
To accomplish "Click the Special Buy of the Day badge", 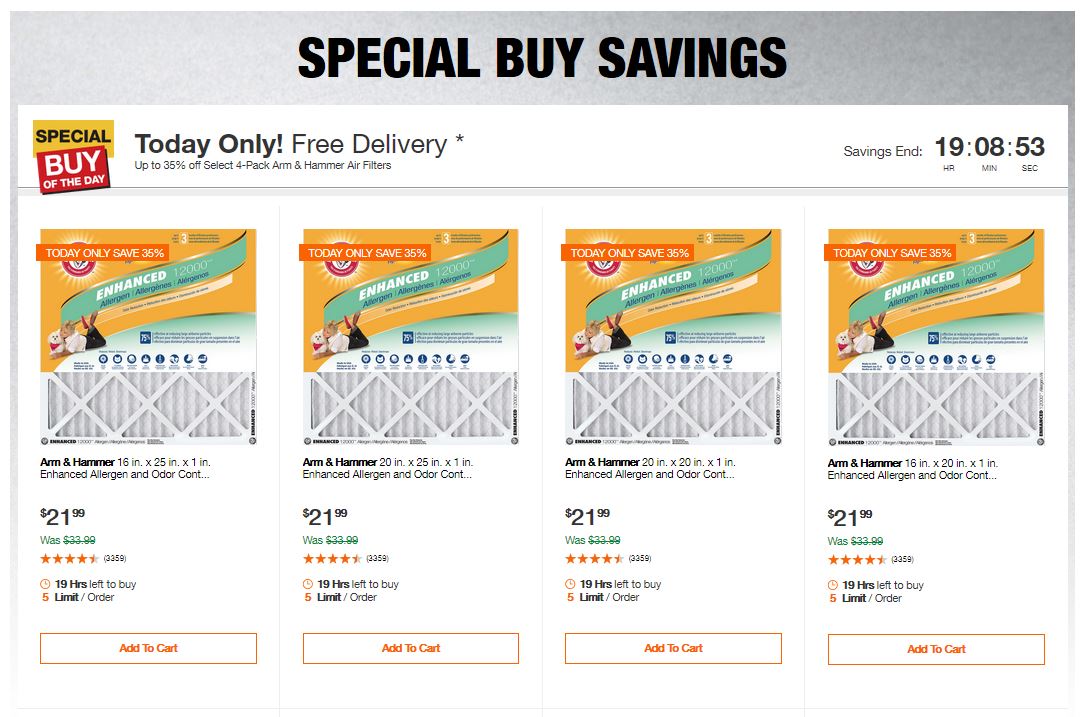I will coord(73,157).
